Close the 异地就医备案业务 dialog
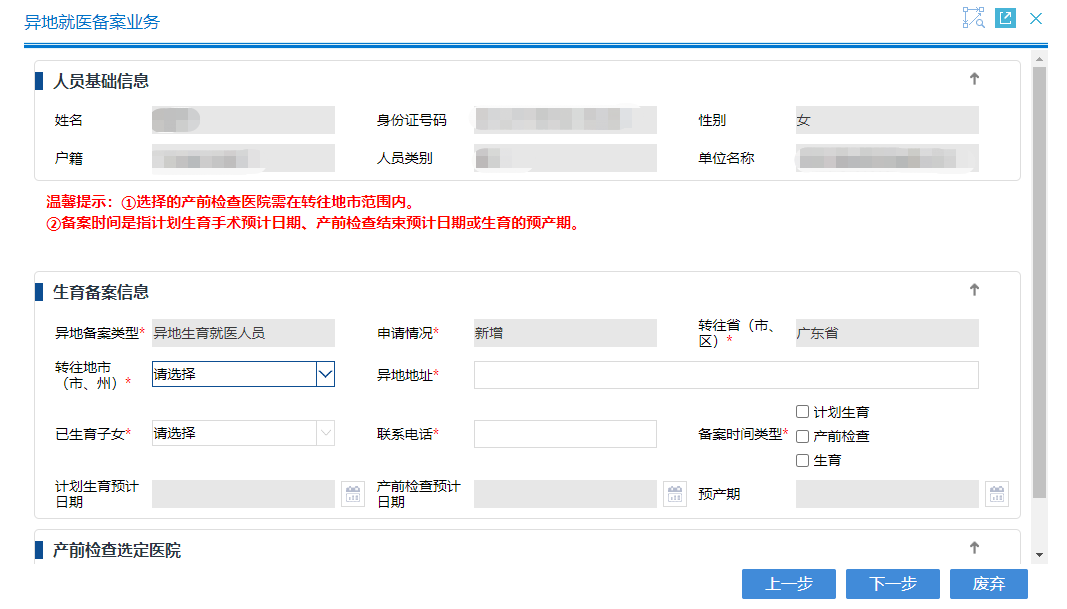Image resolution: width=1067 pixels, height=609 pixels. [1036, 18]
